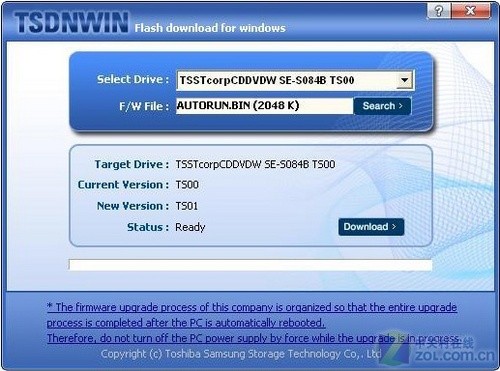The image size is (500, 371).
Task: Start the firmware Download
Action: point(371,227)
